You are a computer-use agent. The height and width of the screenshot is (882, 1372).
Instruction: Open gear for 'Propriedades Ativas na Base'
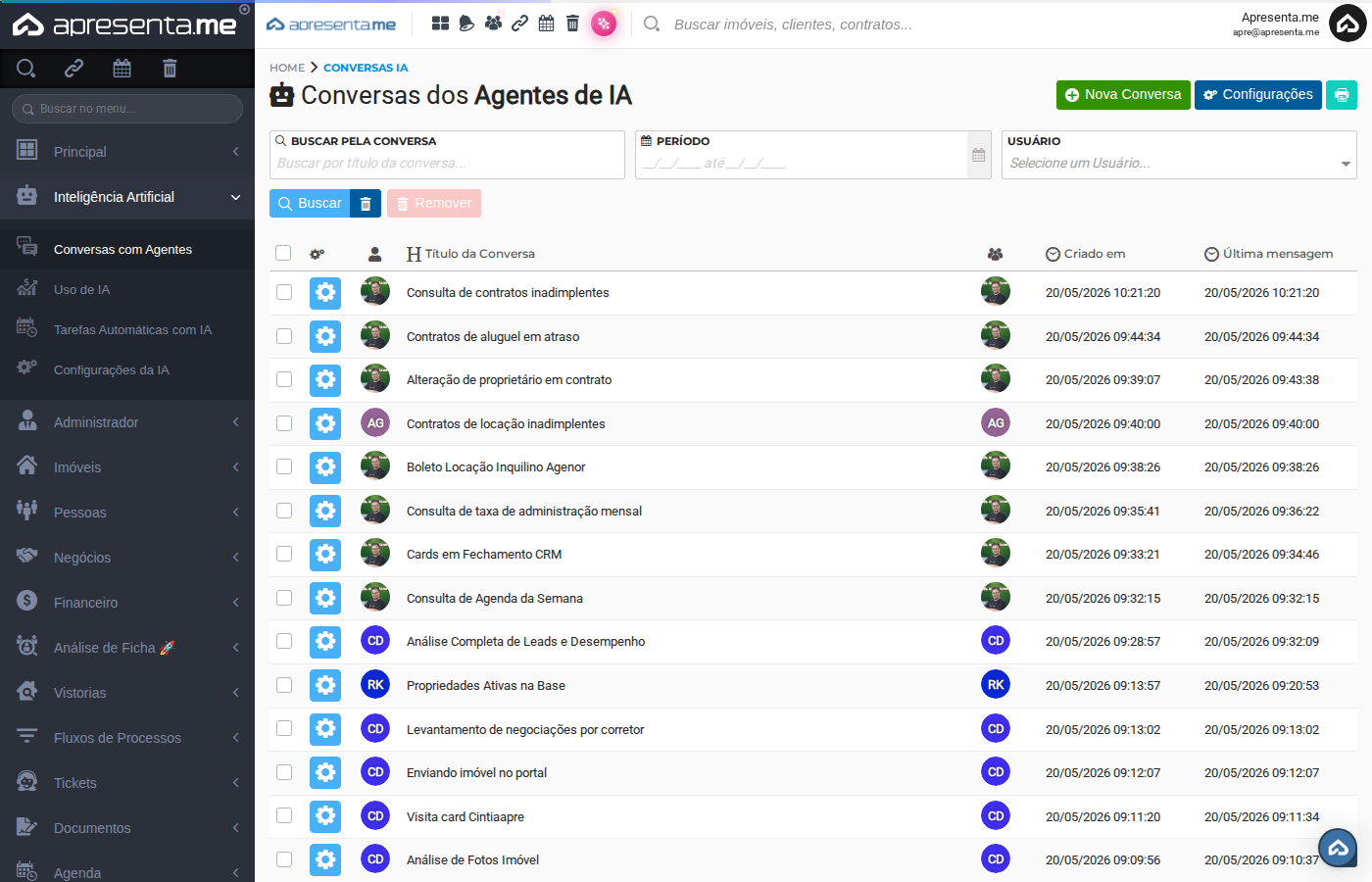(325, 685)
